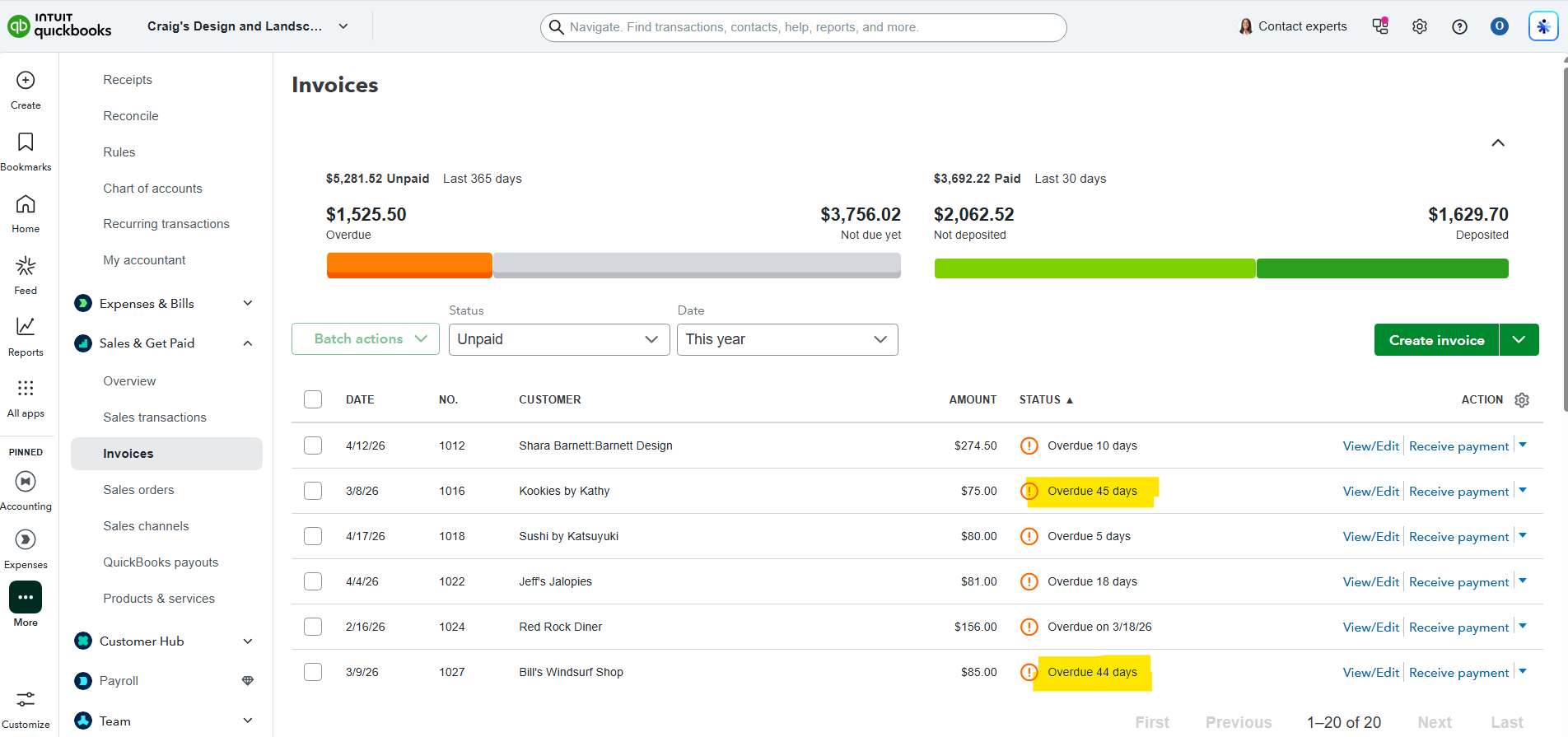Screen dimensions: 1568x737
Task: Open Chart of accounts
Action: coord(152,189)
